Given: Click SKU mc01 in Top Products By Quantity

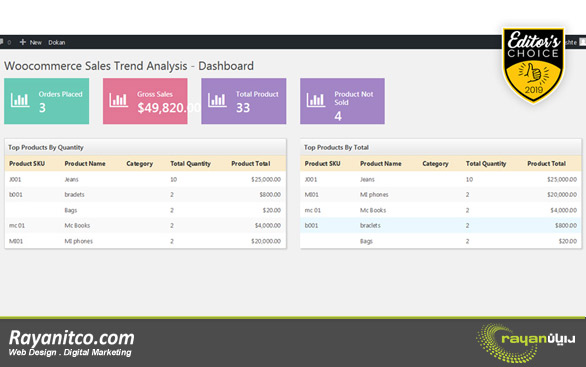Looking at the screenshot, I should pos(17,226).
